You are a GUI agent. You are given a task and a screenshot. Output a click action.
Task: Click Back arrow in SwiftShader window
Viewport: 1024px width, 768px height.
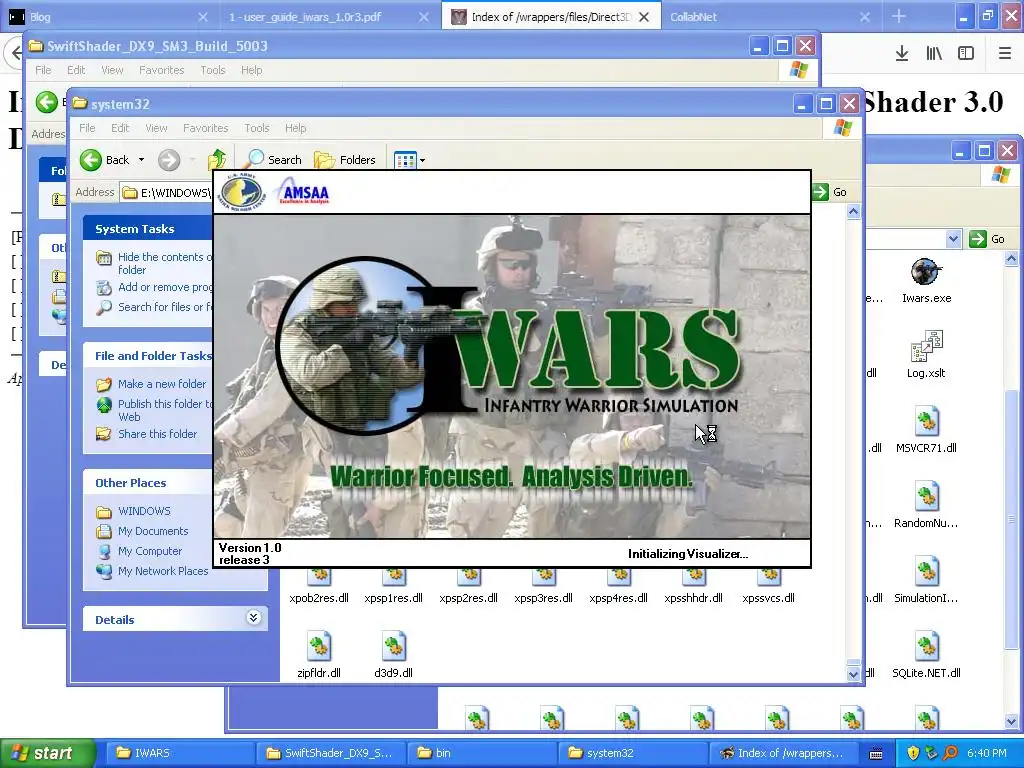coord(47,102)
